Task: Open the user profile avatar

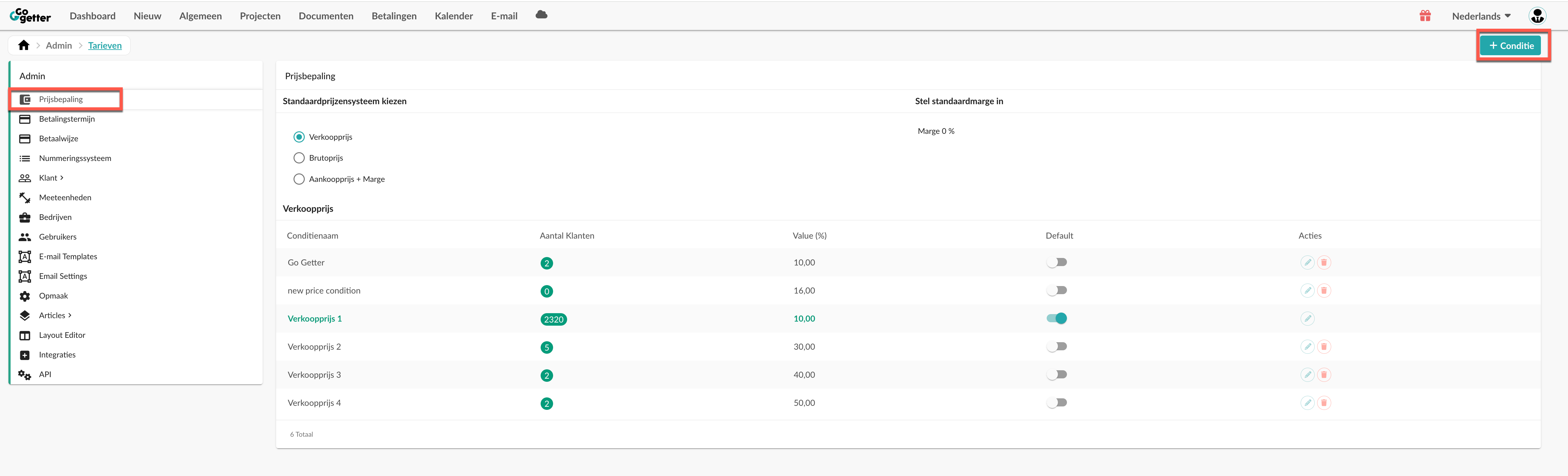Action: tap(1537, 16)
